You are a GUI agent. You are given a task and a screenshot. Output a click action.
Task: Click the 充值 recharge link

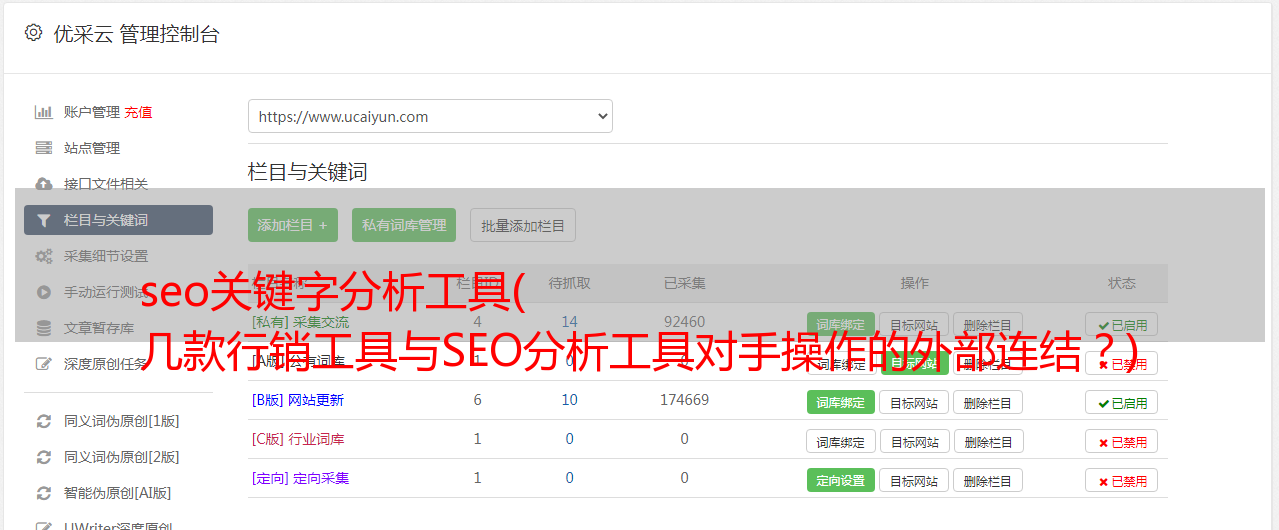click(138, 112)
